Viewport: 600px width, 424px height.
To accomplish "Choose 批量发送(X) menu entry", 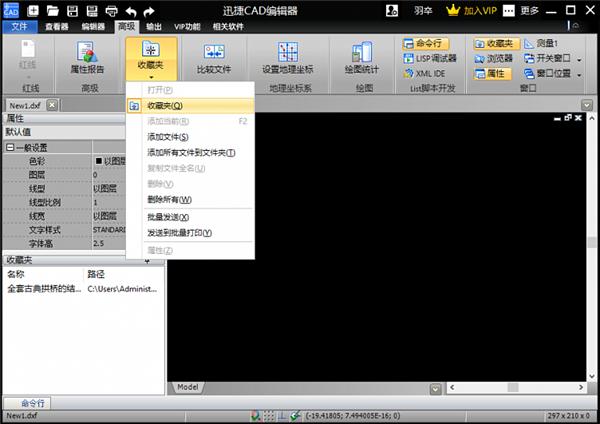I will pyautogui.click(x=191, y=217).
